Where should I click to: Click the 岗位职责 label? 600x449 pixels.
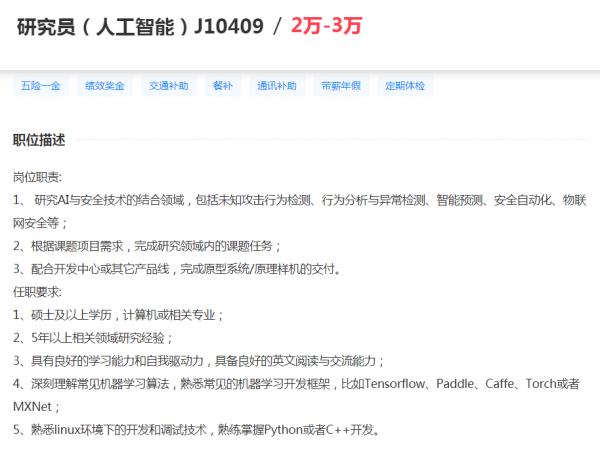point(37,177)
